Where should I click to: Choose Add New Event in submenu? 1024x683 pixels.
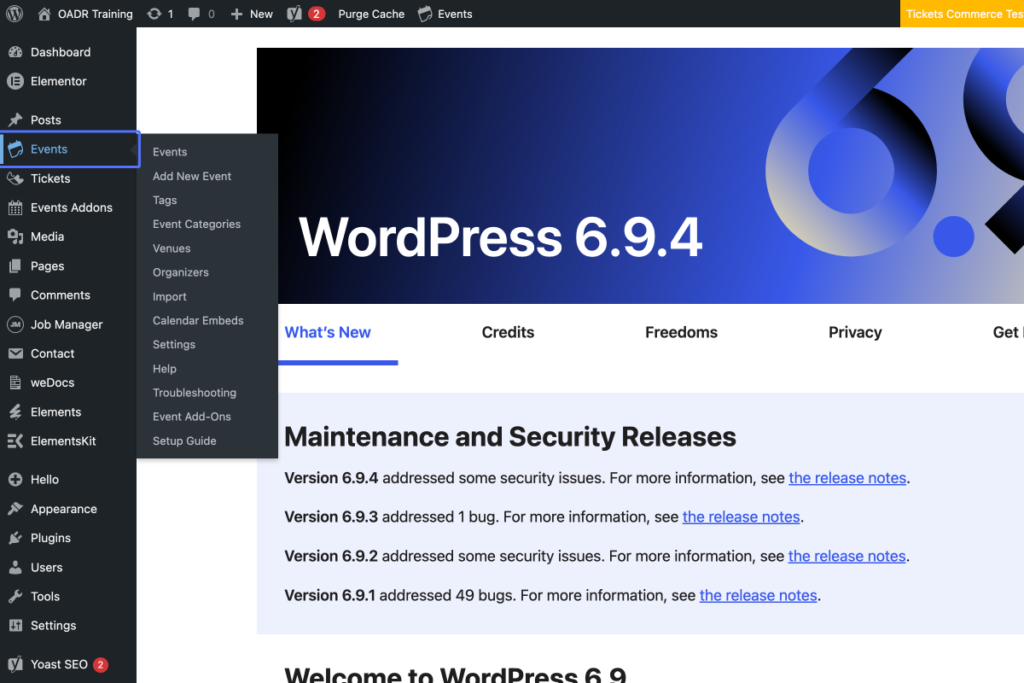192,176
